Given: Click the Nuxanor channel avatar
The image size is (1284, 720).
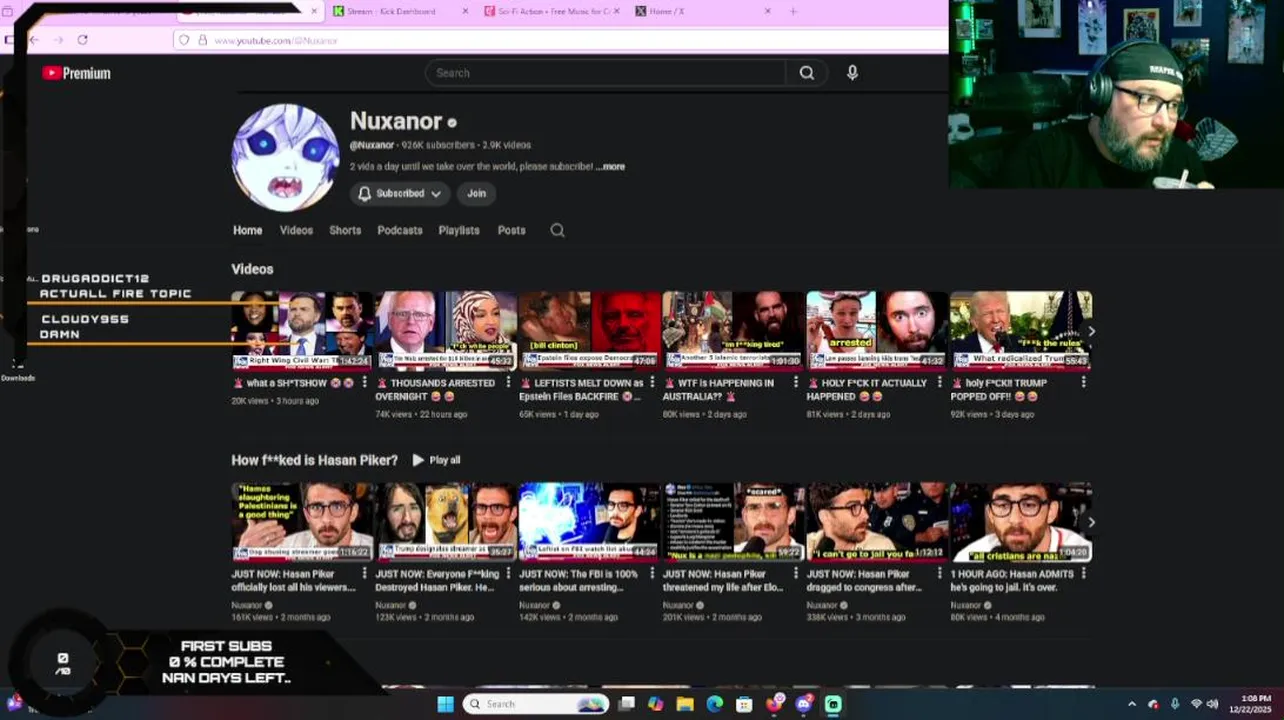Looking at the screenshot, I should point(285,158).
